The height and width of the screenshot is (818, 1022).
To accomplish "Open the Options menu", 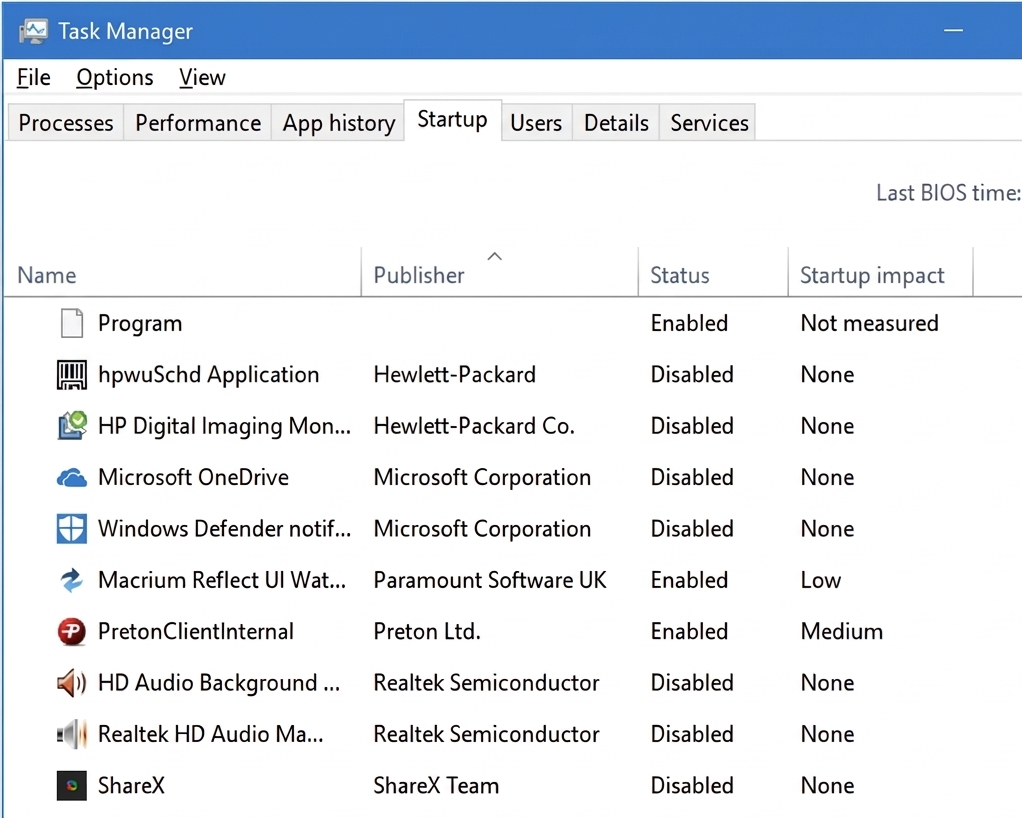I will coord(115,78).
